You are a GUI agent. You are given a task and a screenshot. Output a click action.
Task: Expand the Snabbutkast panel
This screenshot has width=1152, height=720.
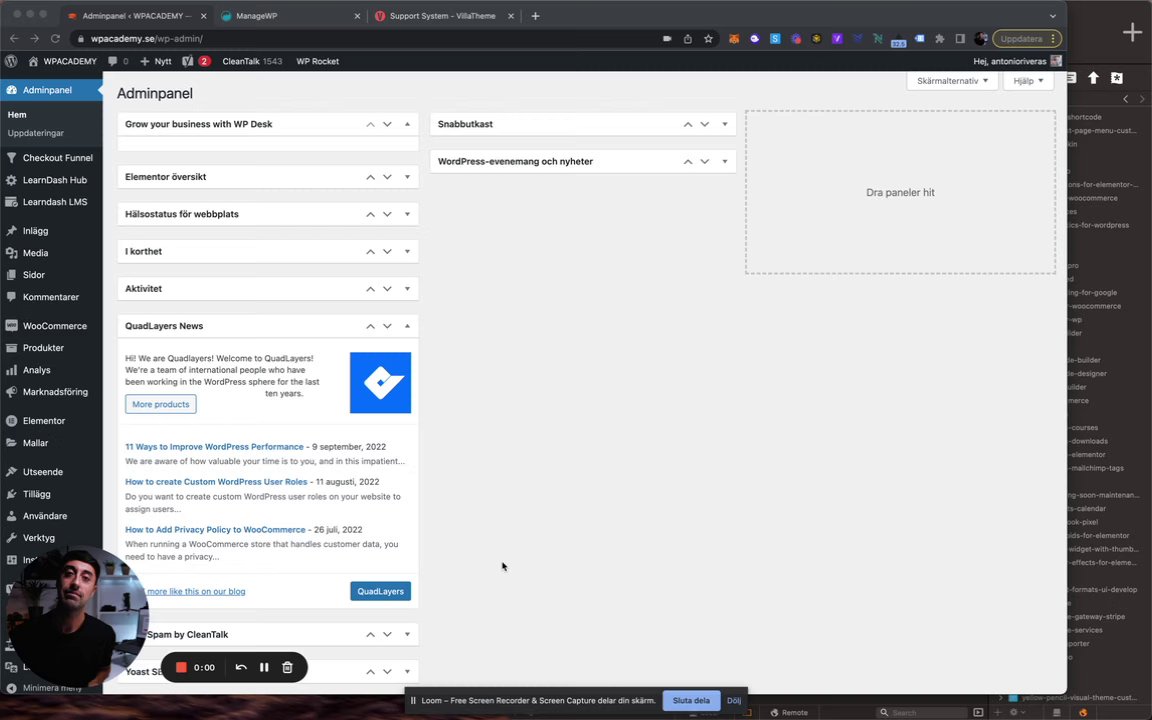724,124
